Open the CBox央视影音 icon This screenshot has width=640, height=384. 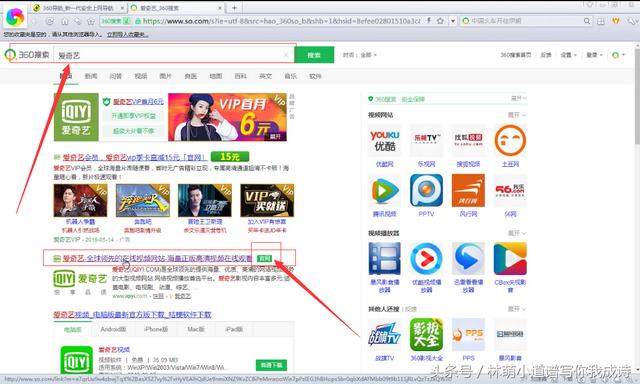pos(510,259)
